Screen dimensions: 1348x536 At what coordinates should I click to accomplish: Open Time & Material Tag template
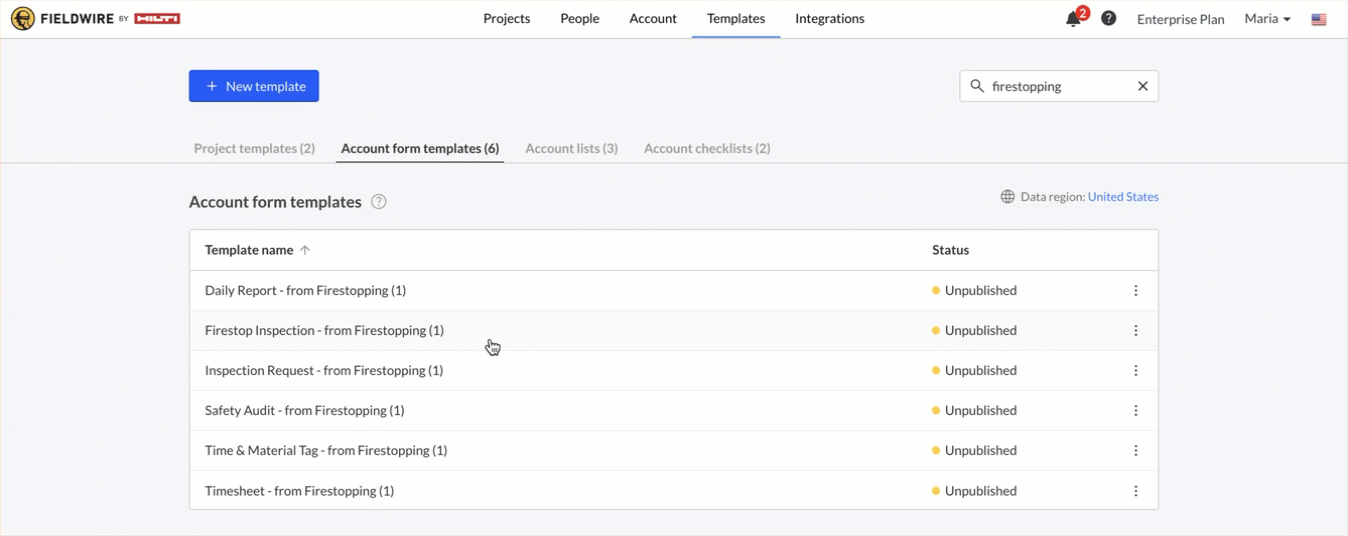(x=326, y=451)
